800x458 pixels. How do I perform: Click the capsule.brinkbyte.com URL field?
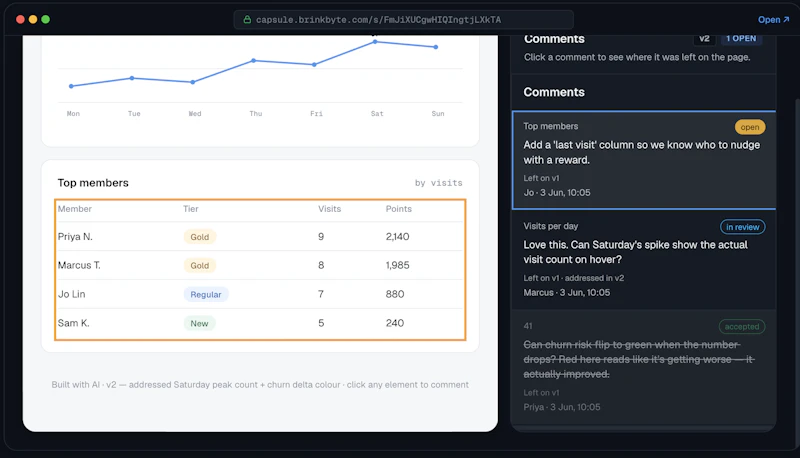pos(403,19)
